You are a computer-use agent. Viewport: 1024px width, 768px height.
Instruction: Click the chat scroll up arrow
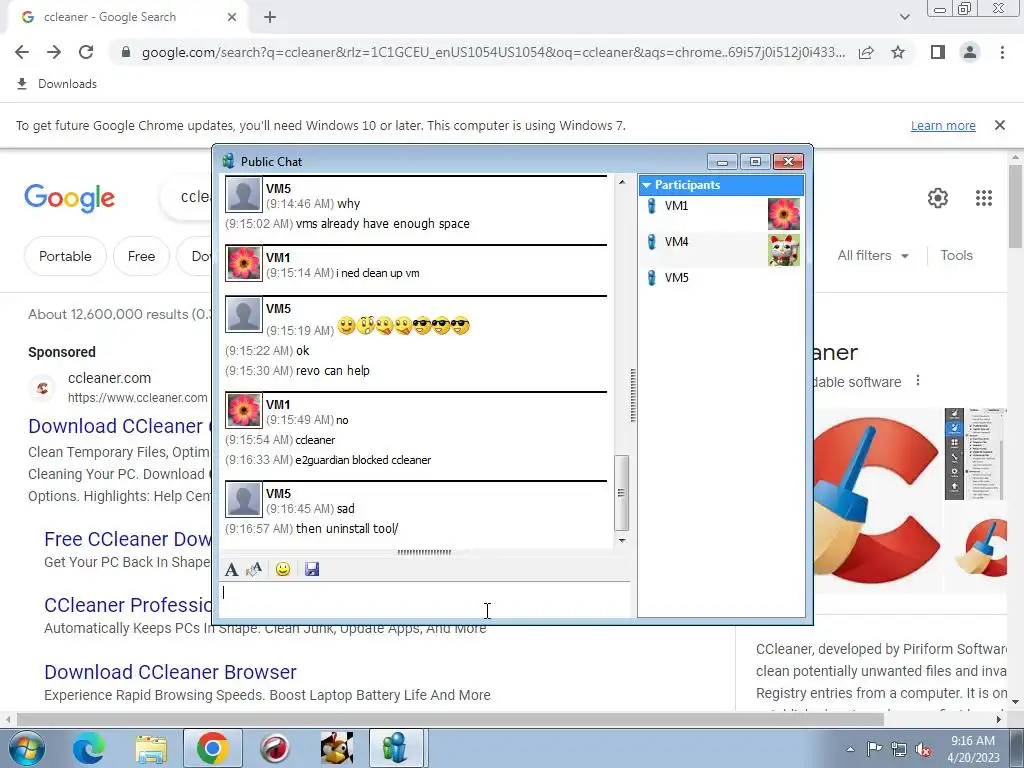(x=622, y=182)
